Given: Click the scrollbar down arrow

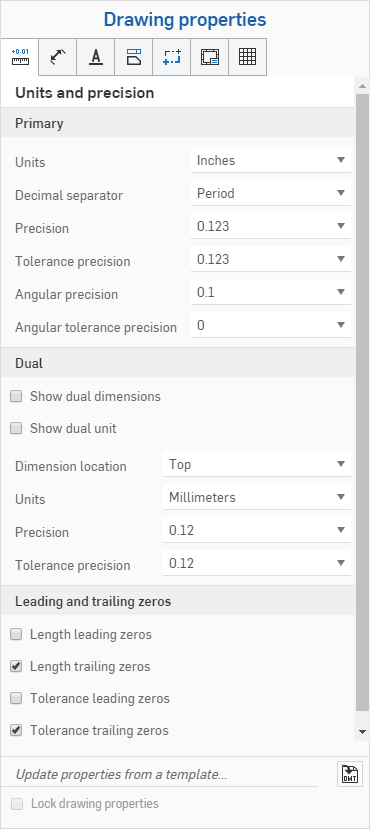Looking at the screenshot, I should pos(362,732).
